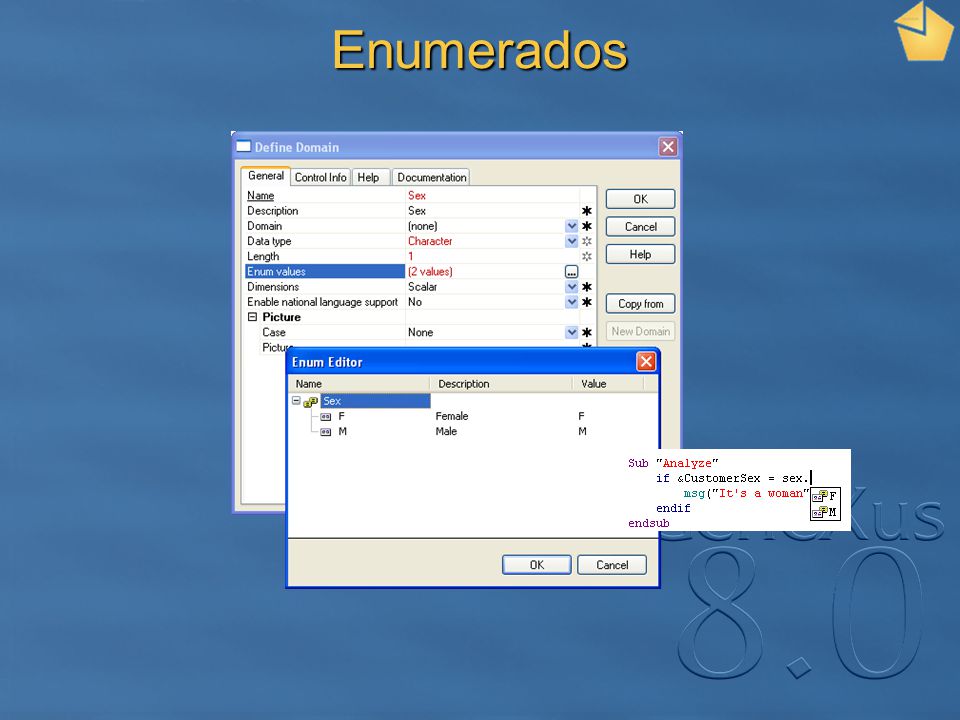
Task: Collapse the Picture property group
Action: 252,317
